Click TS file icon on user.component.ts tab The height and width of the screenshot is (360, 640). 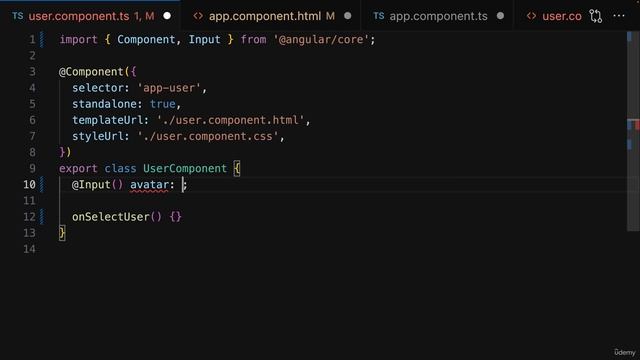tap(18, 16)
